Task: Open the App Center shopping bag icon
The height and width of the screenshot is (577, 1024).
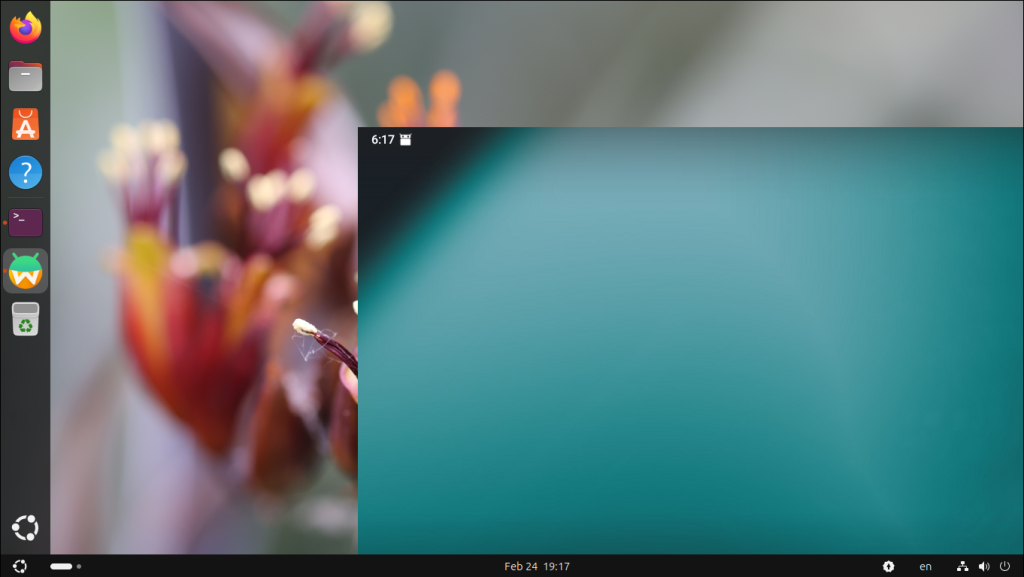Action: tap(25, 125)
